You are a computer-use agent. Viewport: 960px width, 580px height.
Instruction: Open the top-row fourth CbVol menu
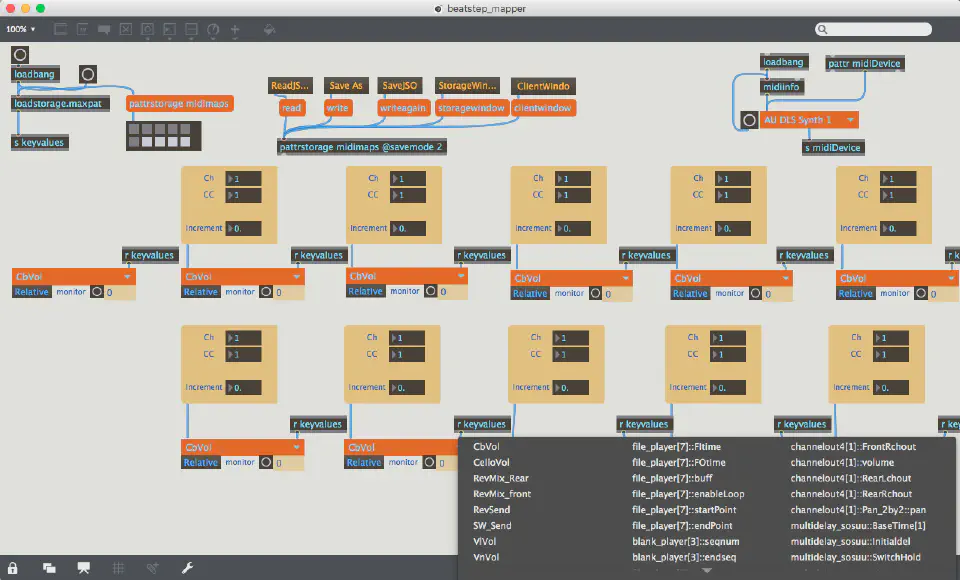point(572,278)
